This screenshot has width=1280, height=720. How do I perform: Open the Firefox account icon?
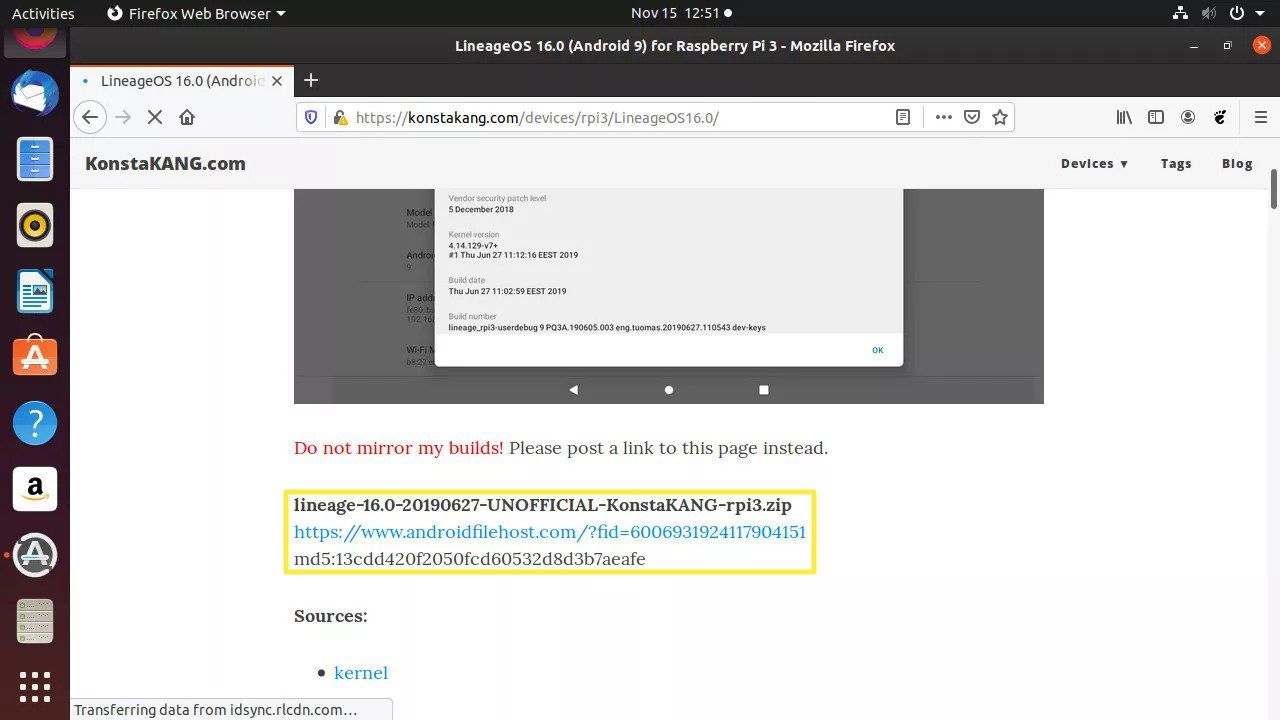pyautogui.click(x=1188, y=117)
